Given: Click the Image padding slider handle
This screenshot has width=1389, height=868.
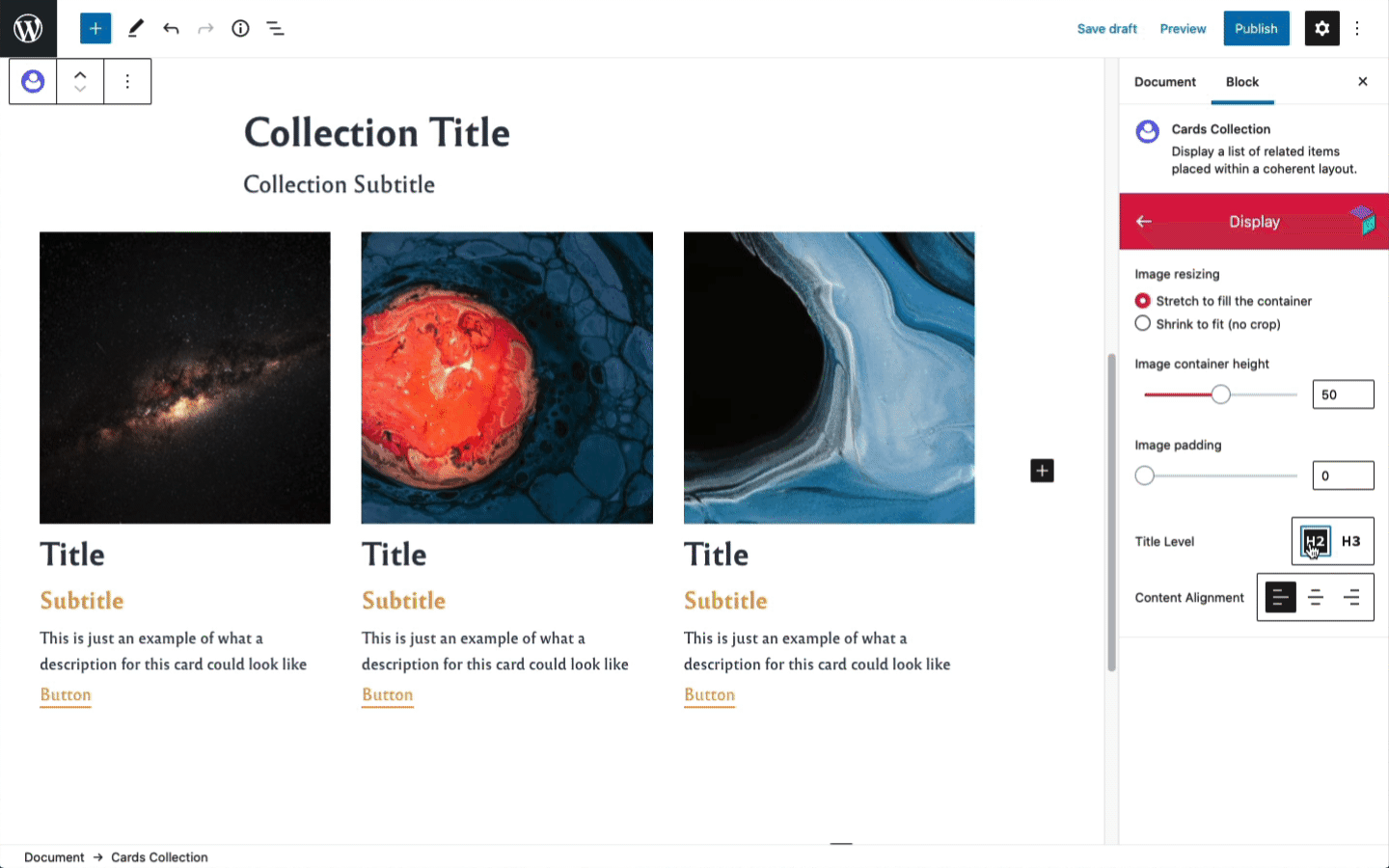Looking at the screenshot, I should pos(1145,475).
